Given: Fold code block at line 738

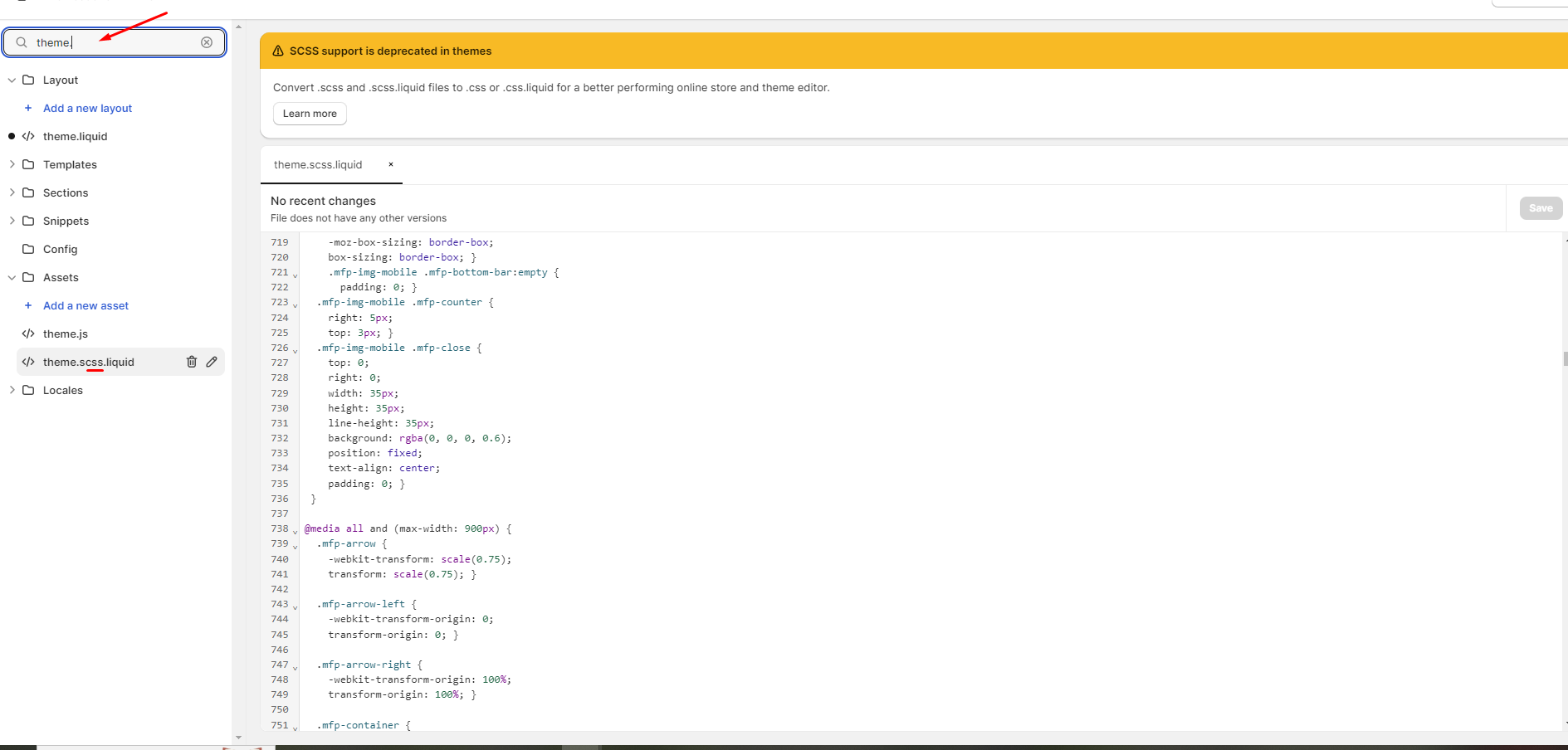Looking at the screenshot, I should [x=296, y=531].
